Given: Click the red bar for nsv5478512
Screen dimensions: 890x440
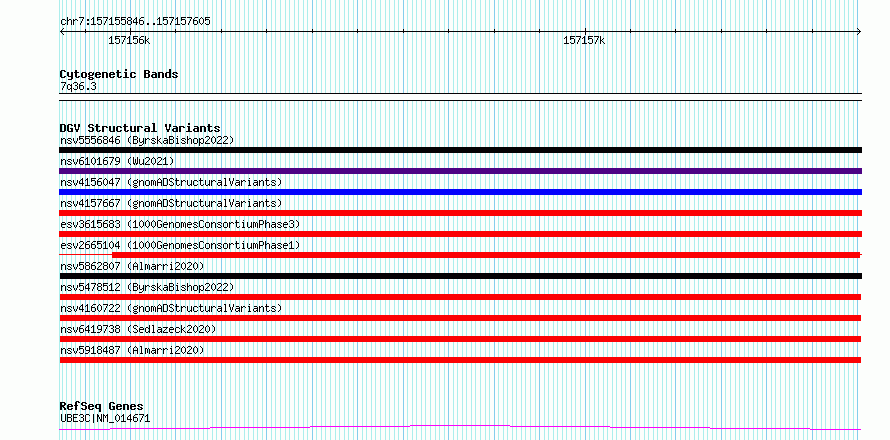Looking at the screenshot, I should 460,297.
